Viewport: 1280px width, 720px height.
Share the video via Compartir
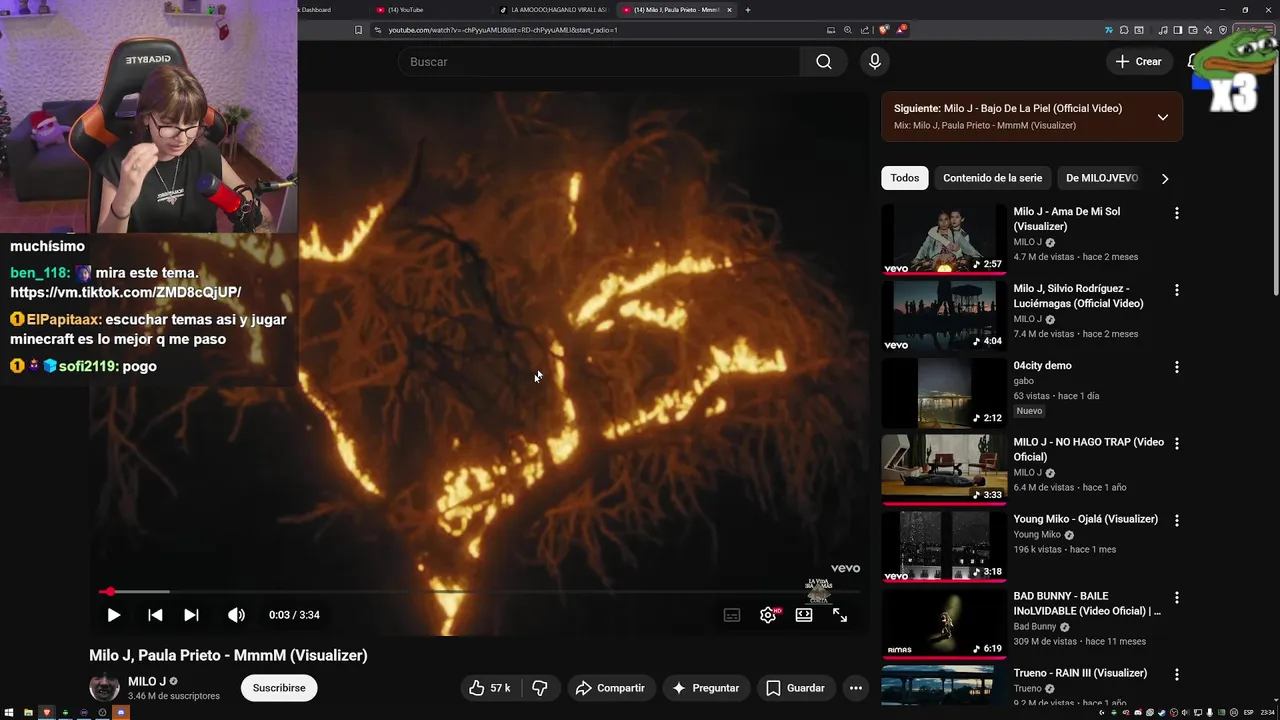[x=610, y=688]
